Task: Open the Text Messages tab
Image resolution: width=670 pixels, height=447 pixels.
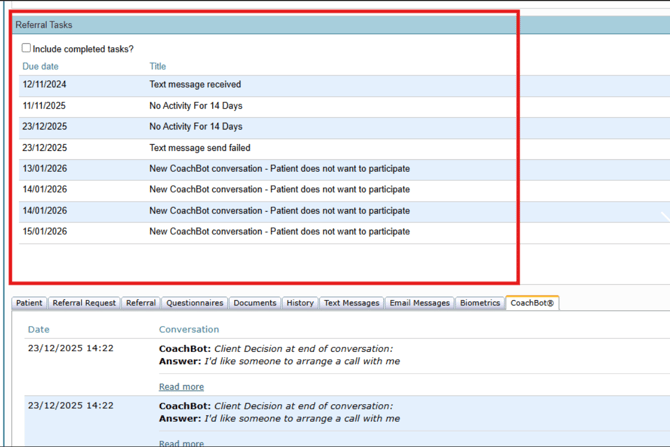Action: click(x=351, y=303)
